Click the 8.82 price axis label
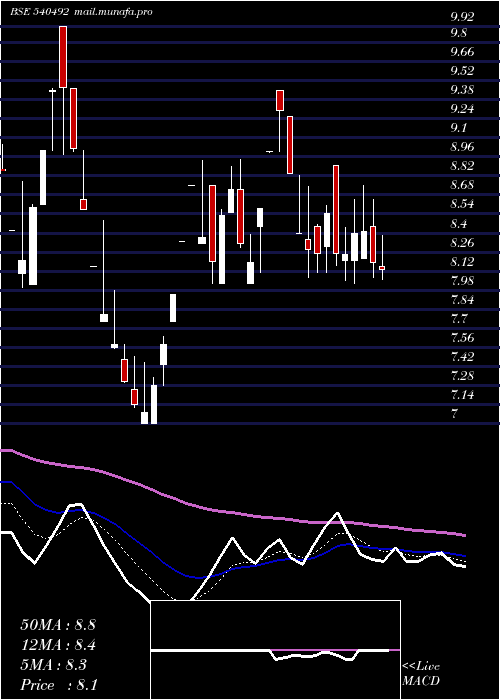The image size is (500, 700). (462, 166)
